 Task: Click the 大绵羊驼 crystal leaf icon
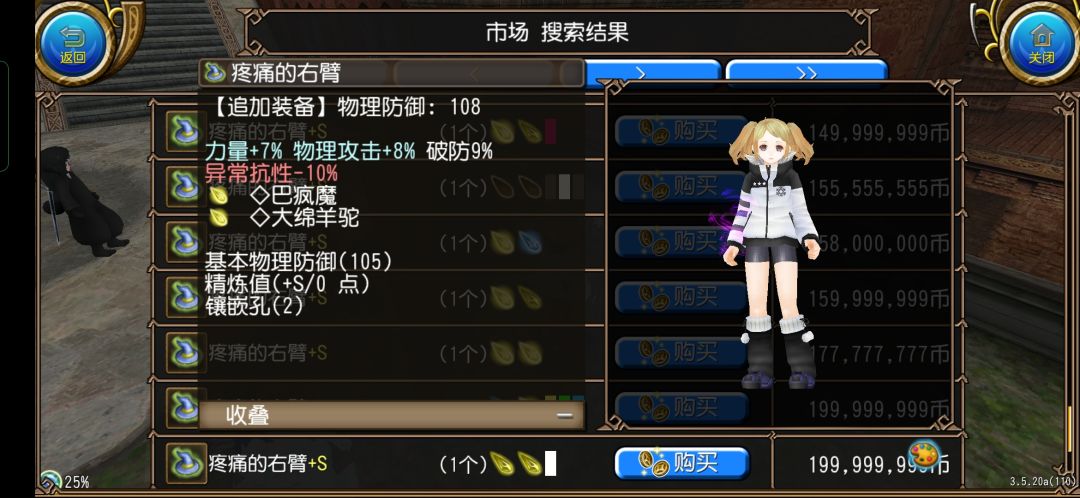(218, 218)
